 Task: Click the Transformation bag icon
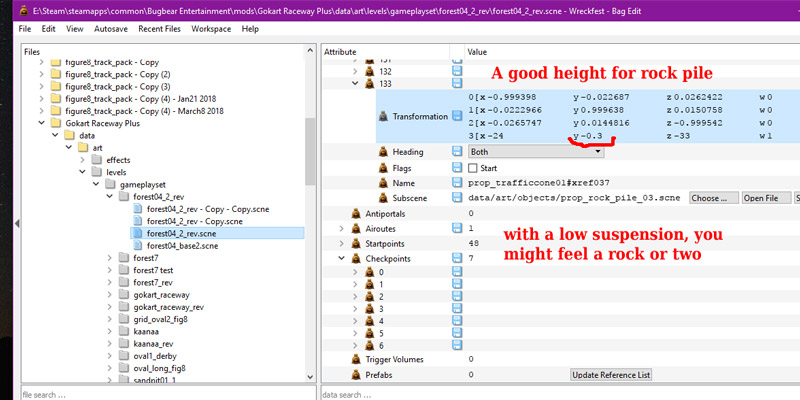pos(383,117)
